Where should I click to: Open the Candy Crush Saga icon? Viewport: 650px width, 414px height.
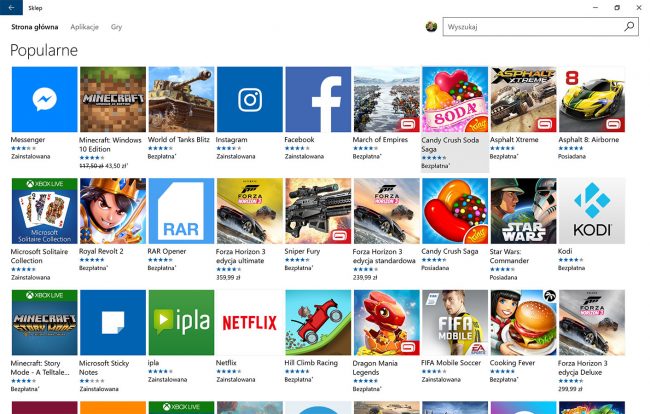[455, 211]
